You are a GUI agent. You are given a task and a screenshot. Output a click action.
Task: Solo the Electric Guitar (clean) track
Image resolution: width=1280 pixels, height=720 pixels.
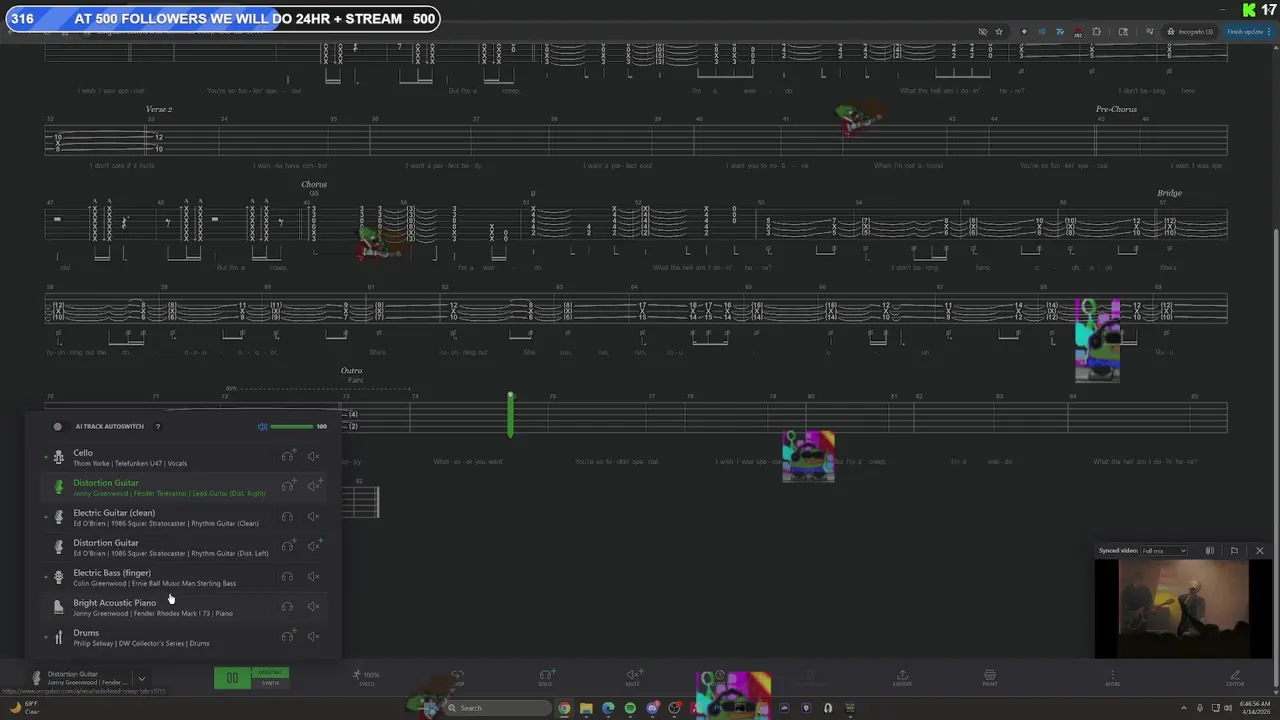click(287, 516)
